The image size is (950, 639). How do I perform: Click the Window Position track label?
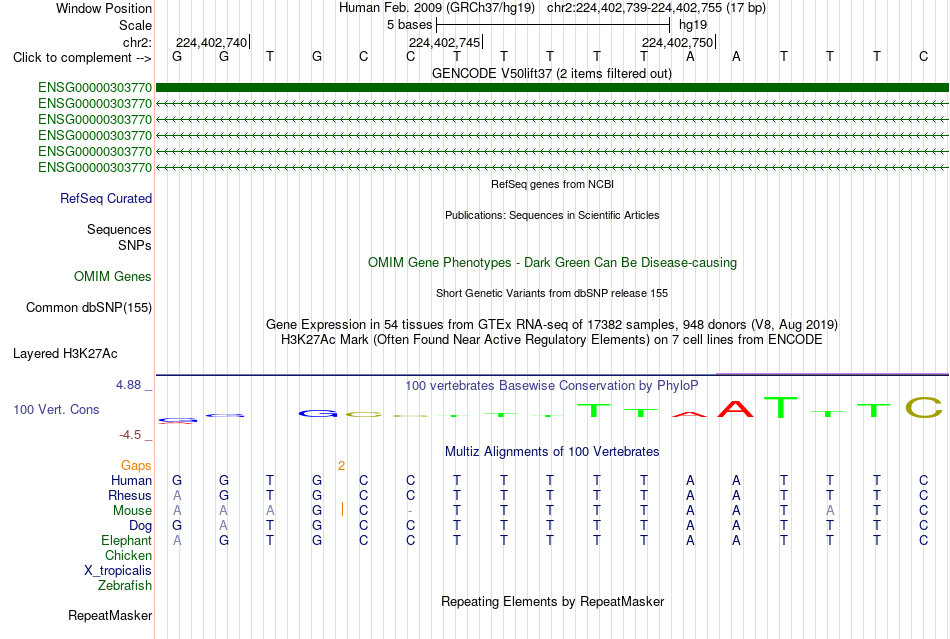[x=104, y=8]
